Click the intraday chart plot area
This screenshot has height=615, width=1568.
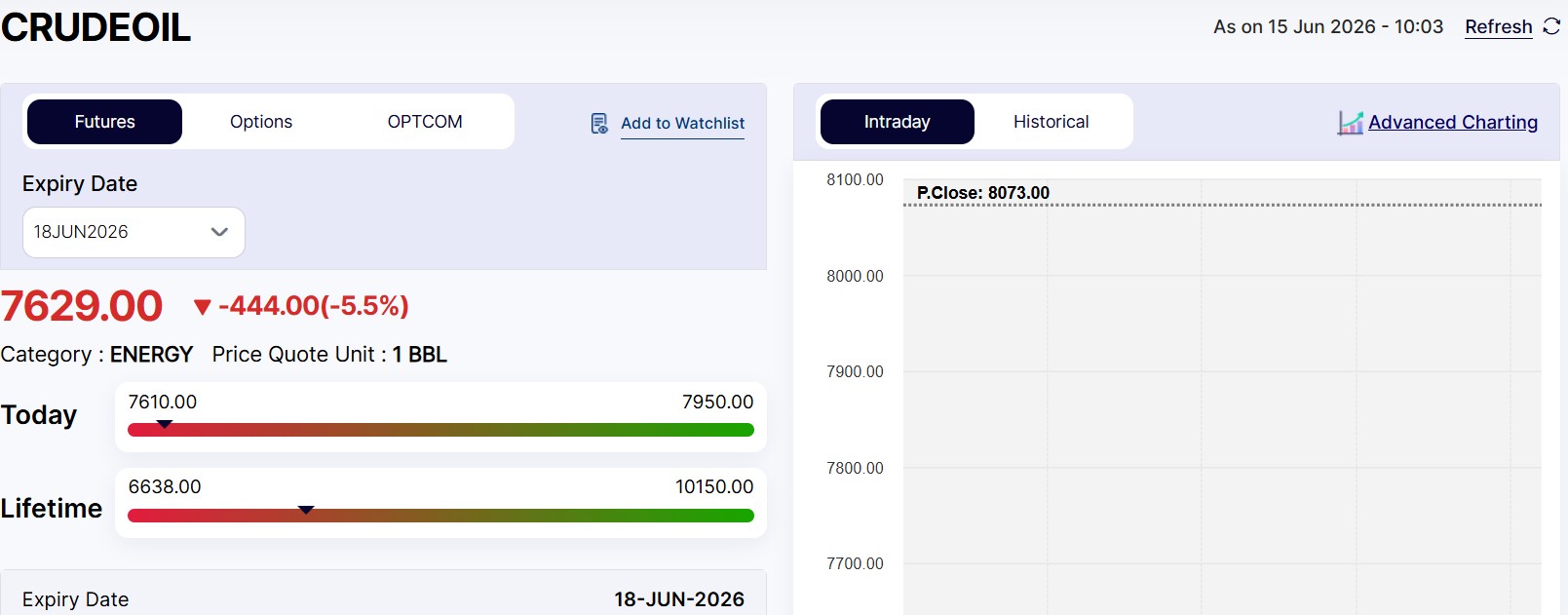point(1222,397)
